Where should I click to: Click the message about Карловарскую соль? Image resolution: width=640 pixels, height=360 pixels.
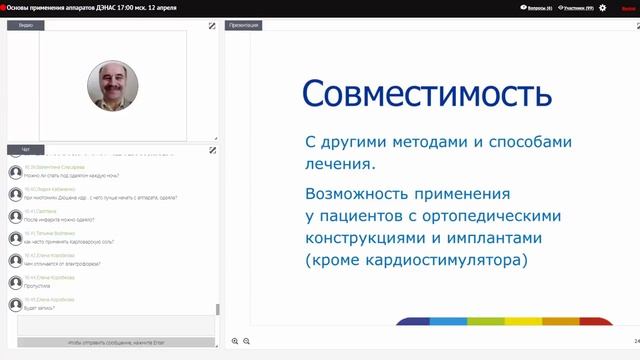(x=69, y=242)
